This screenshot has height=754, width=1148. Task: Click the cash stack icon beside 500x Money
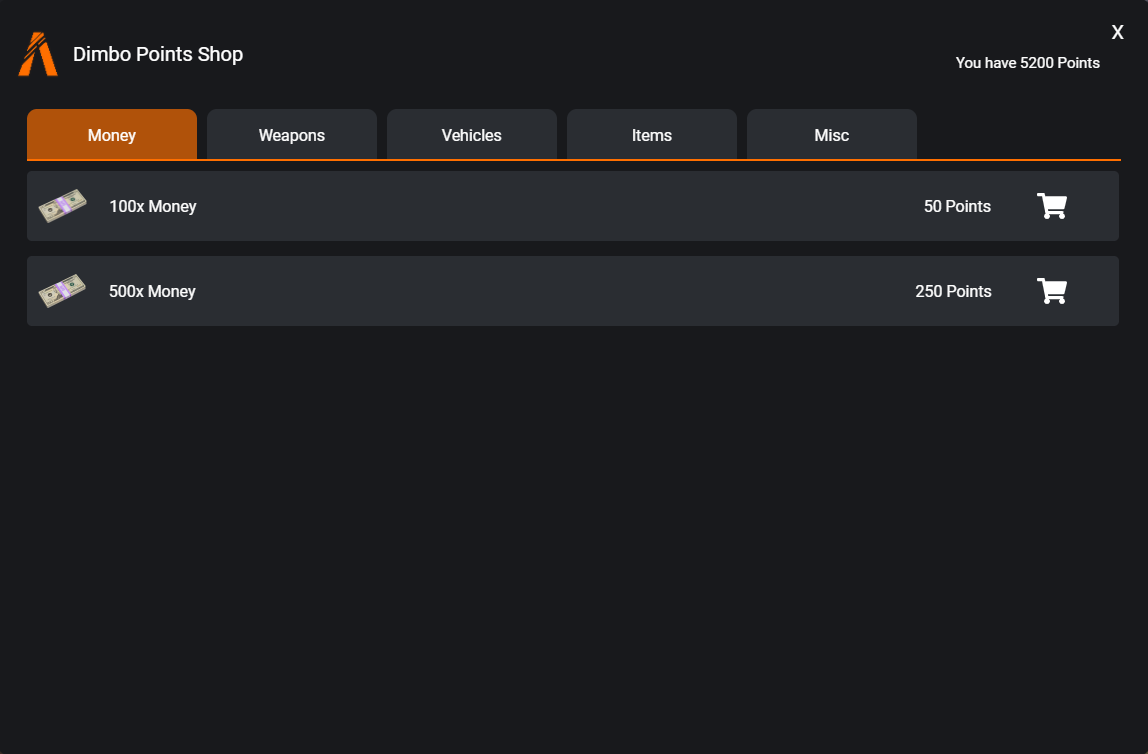coord(62,291)
